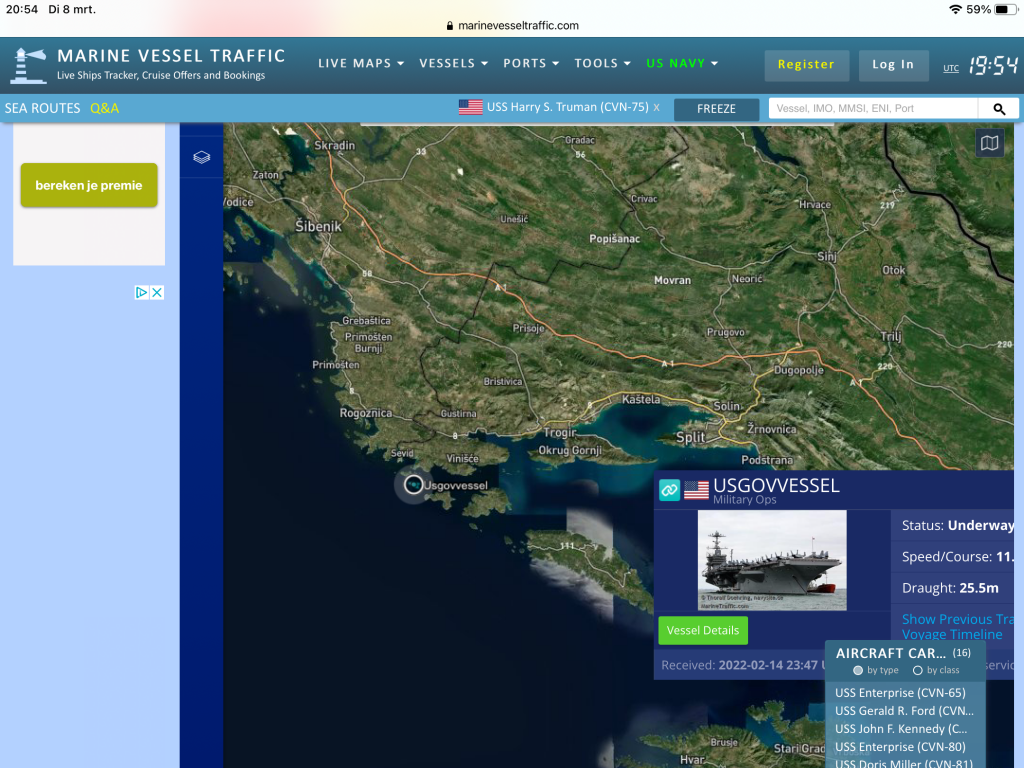Select the 'by class' radio option

tap(918, 670)
